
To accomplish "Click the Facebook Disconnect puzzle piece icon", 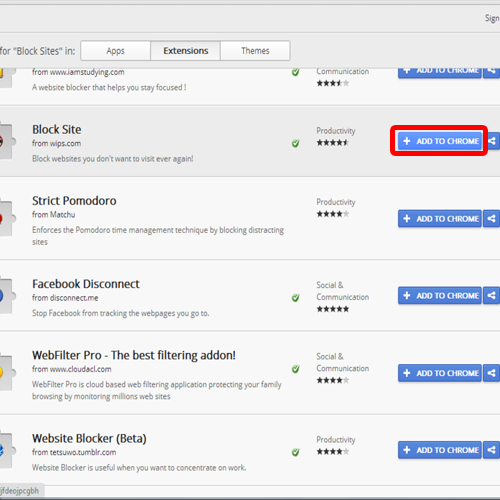I will tap(7, 295).
